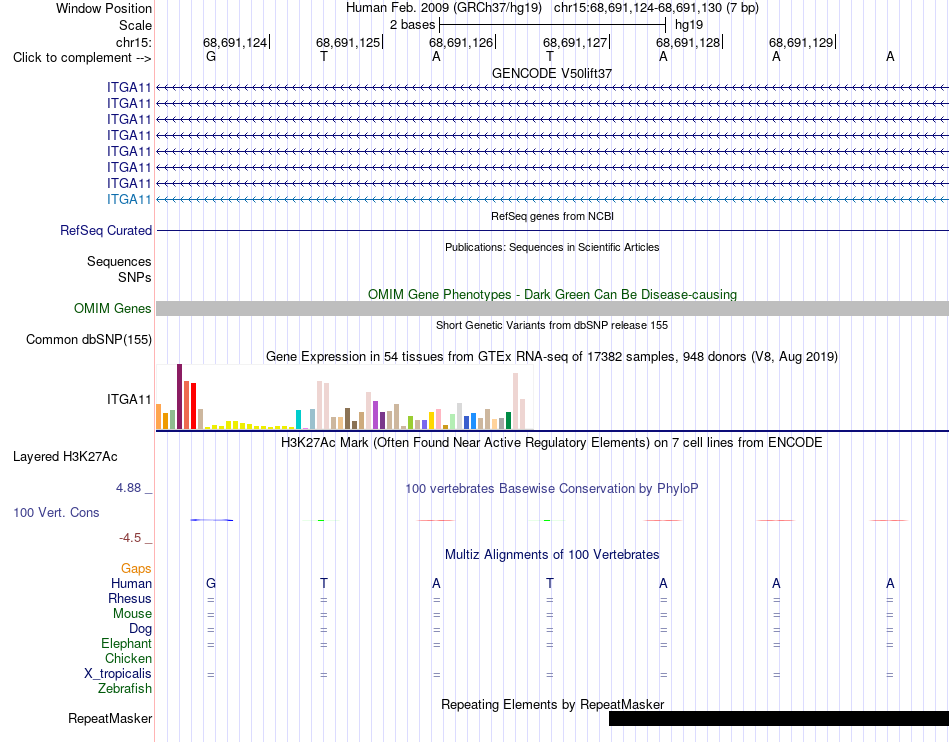Click the 'X_tropicalis' alignment row label
This screenshot has width=950, height=742.
118,674
